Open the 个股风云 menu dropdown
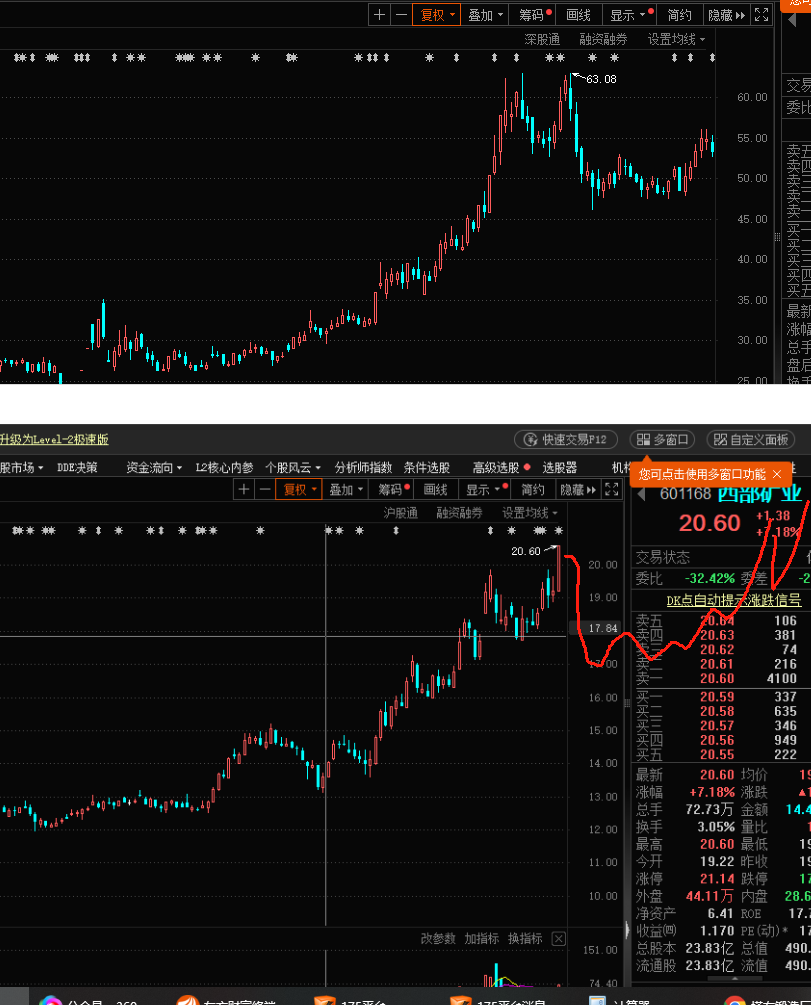 coord(292,467)
